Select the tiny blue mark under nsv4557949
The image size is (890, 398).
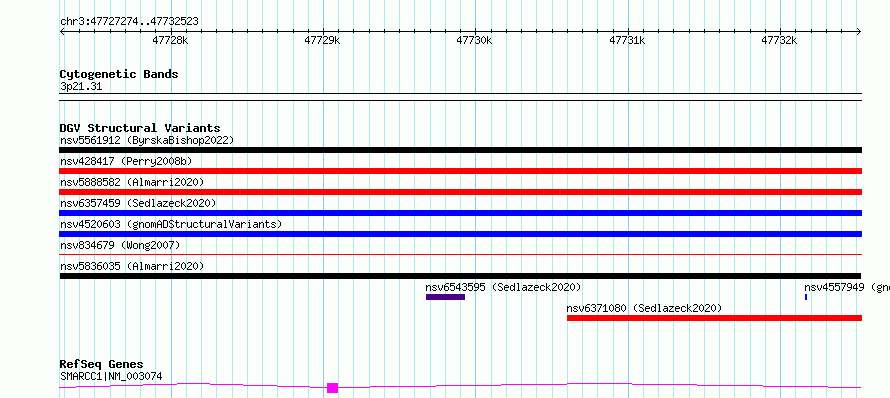[x=806, y=297]
